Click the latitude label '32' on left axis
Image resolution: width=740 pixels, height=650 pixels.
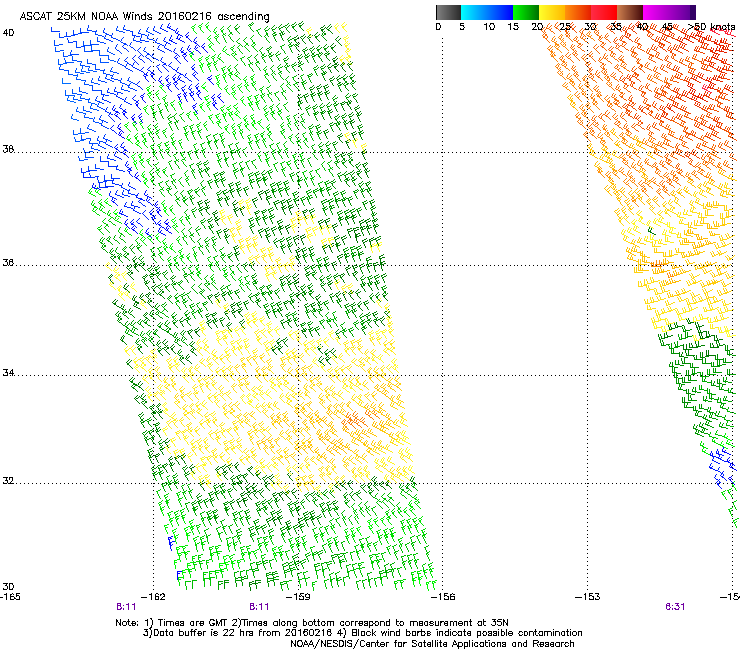[x=8, y=481]
